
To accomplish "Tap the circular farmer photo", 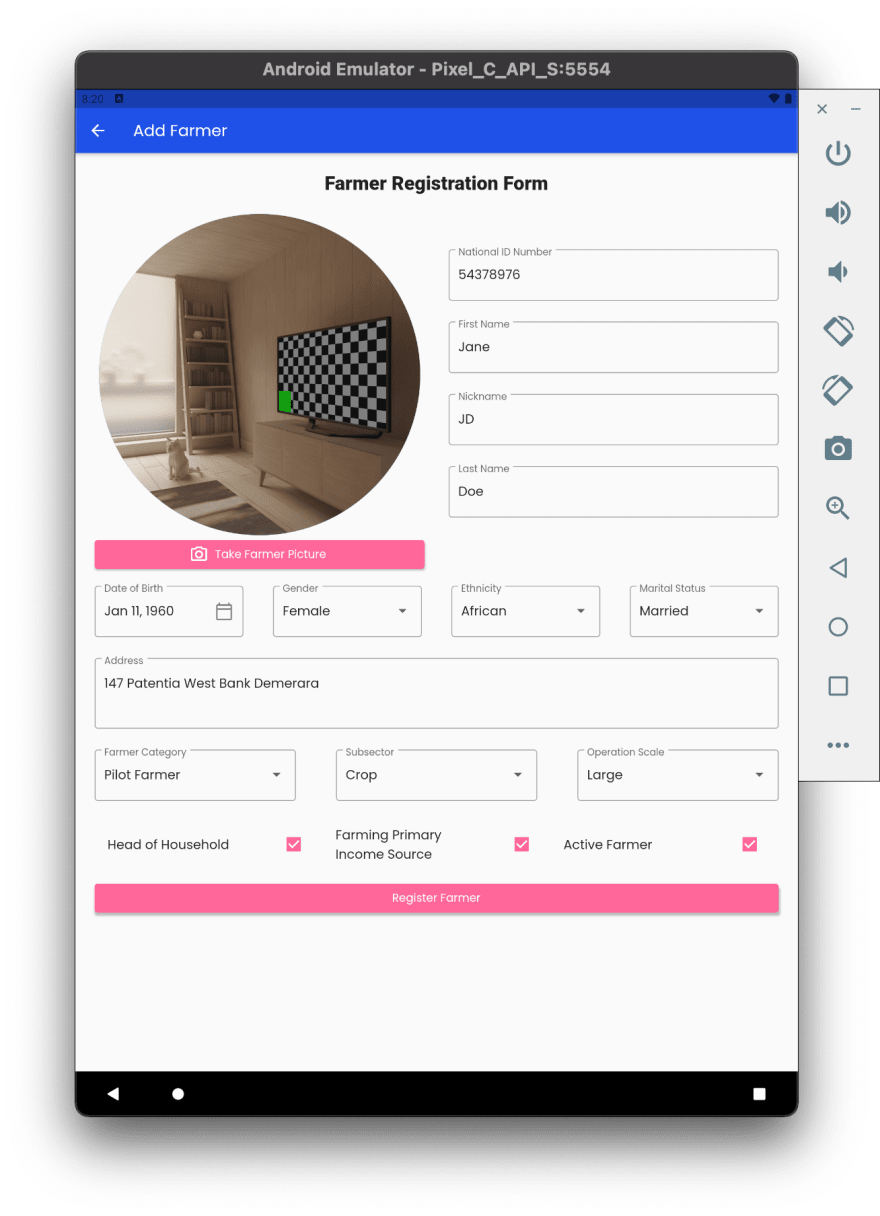I will (260, 374).
